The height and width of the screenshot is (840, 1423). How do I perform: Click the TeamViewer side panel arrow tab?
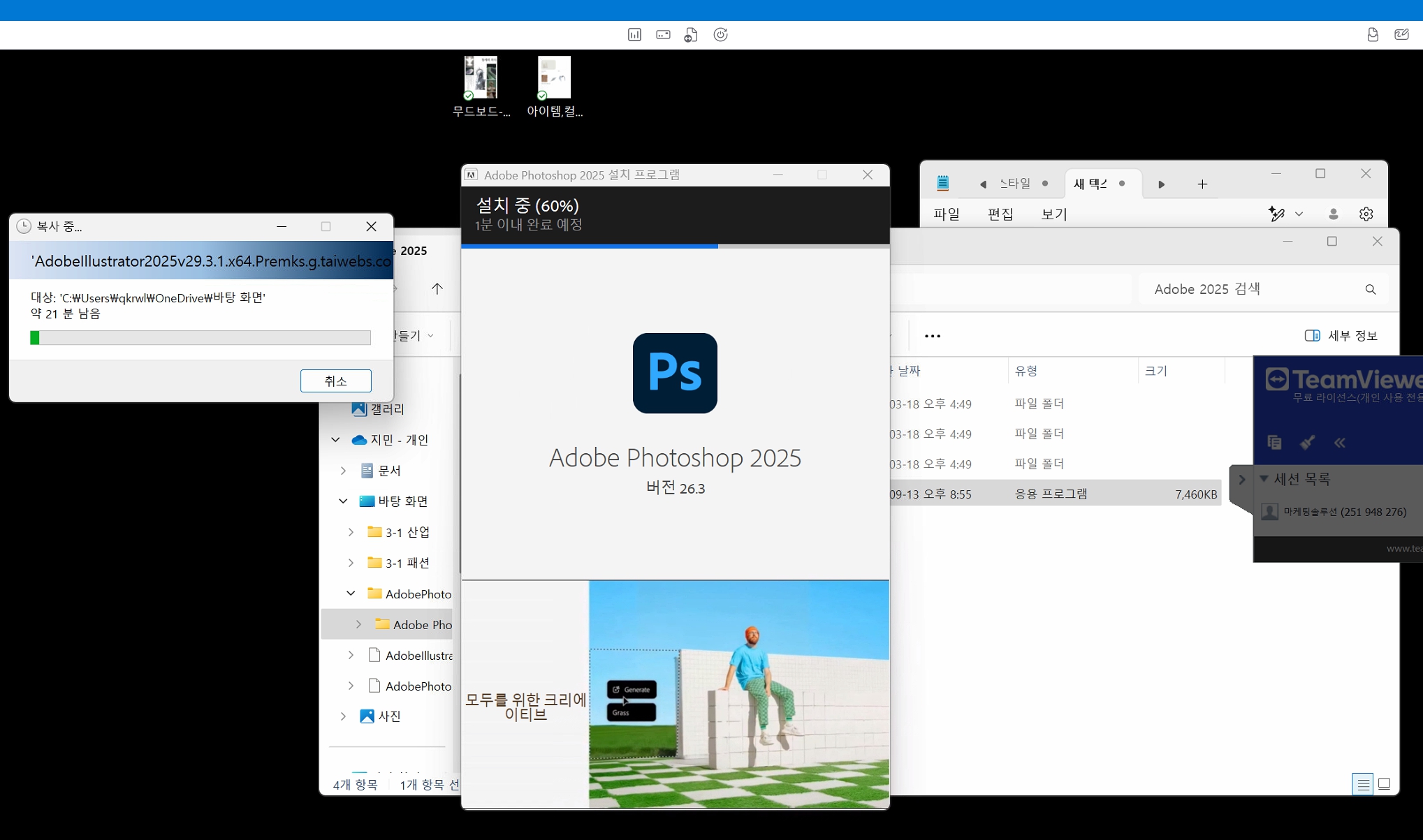(x=1241, y=479)
